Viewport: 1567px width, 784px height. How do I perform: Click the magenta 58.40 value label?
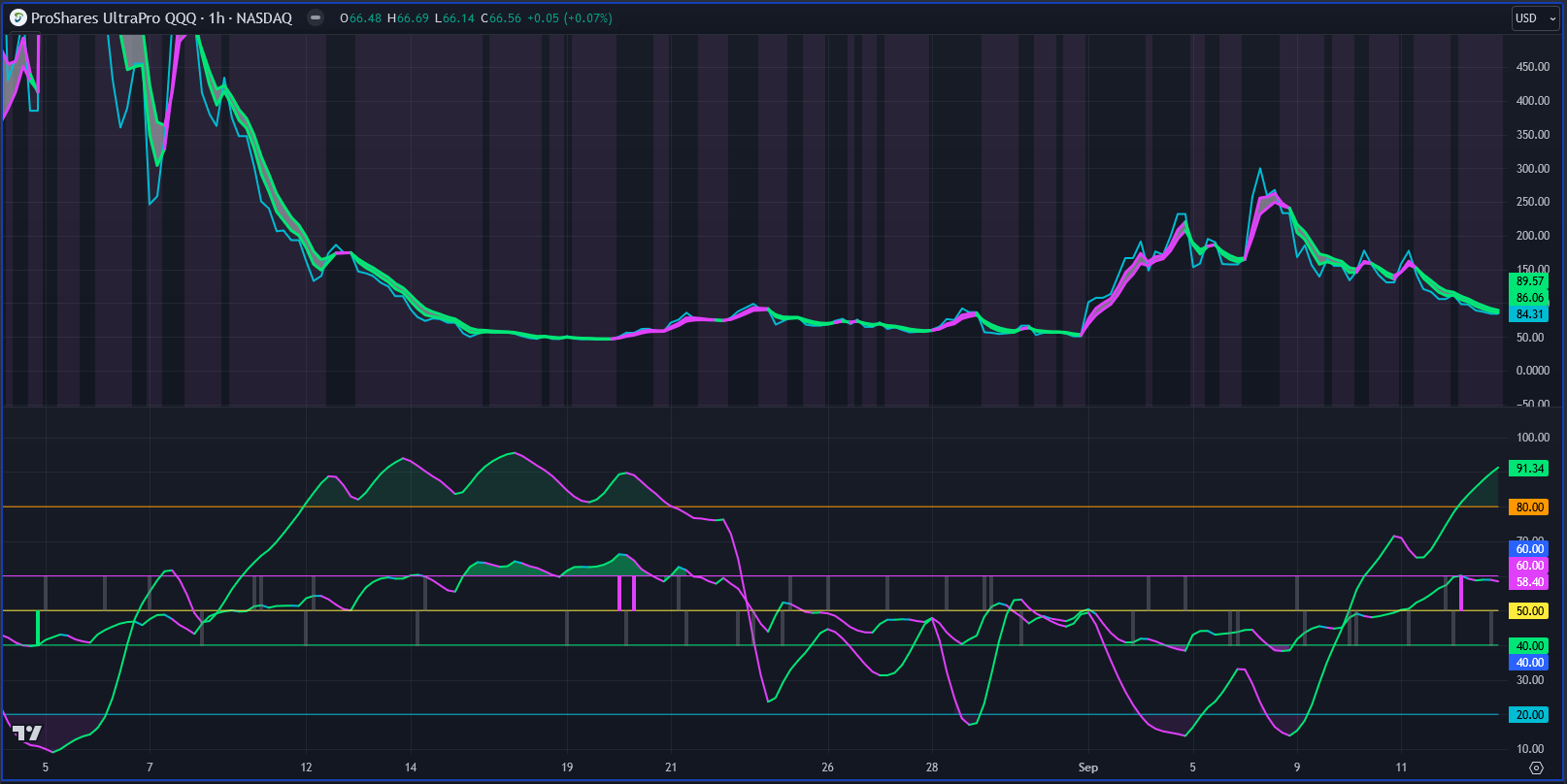[1529, 582]
